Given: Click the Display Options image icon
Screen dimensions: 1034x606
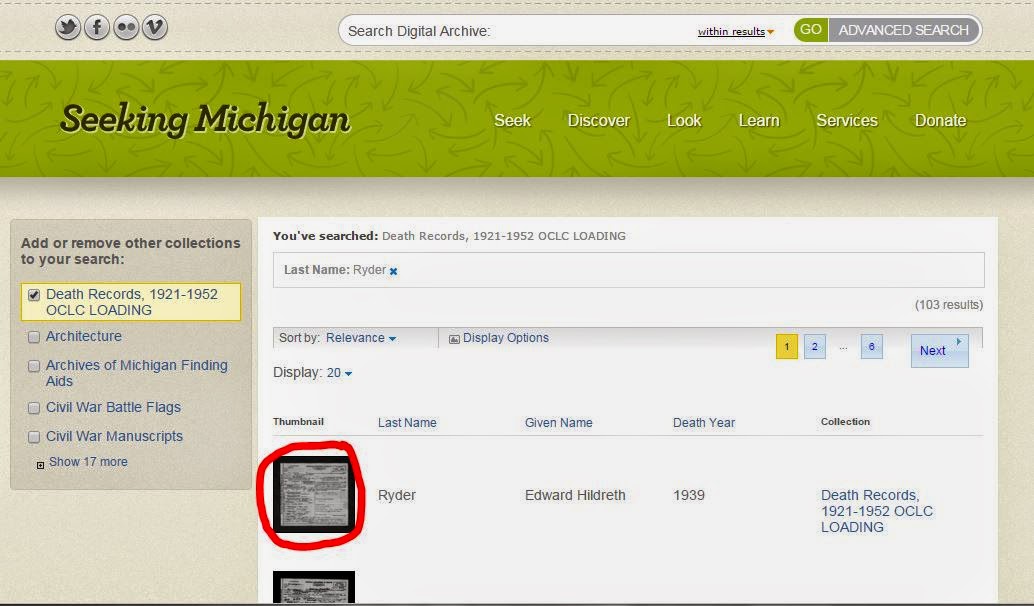Looking at the screenshot, I should pos(454,339).
